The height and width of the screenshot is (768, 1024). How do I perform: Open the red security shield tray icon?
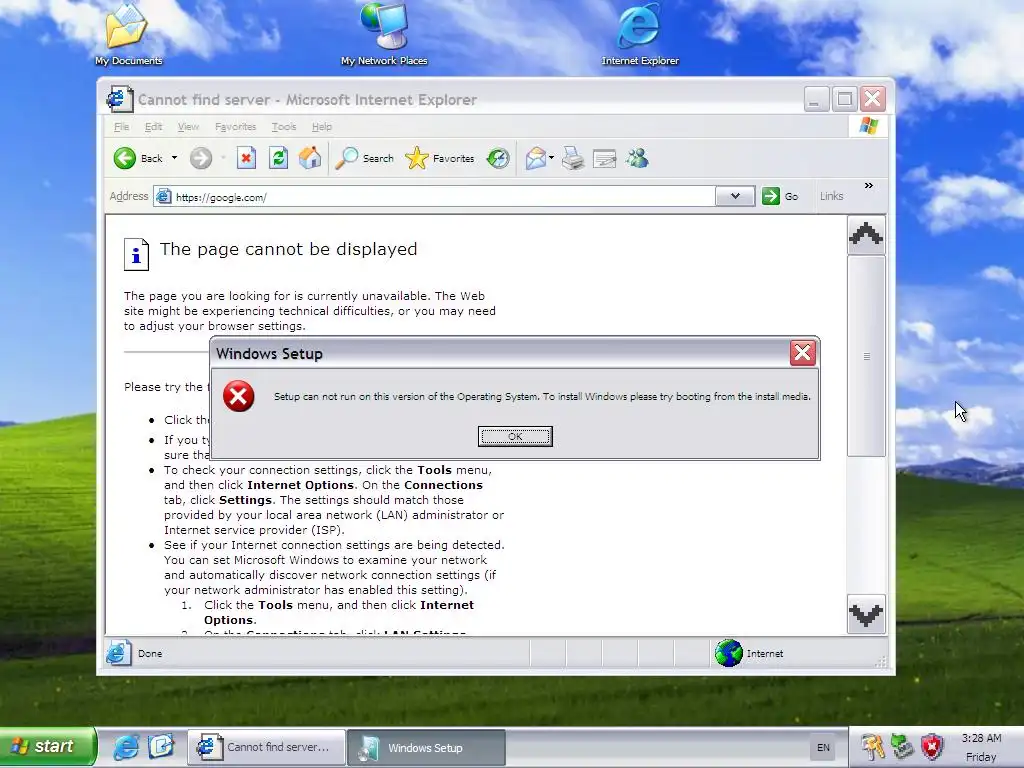(932, 747)
